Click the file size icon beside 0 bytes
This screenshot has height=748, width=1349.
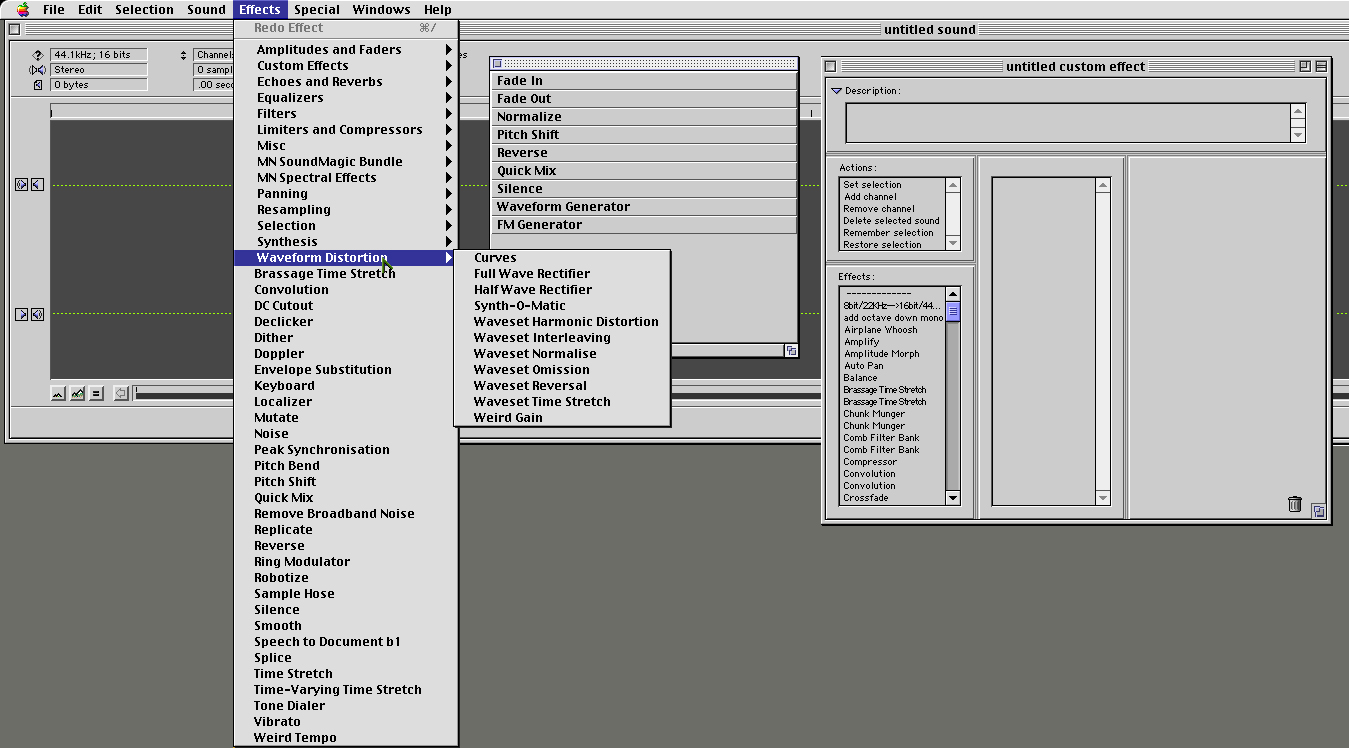point(38,85)
